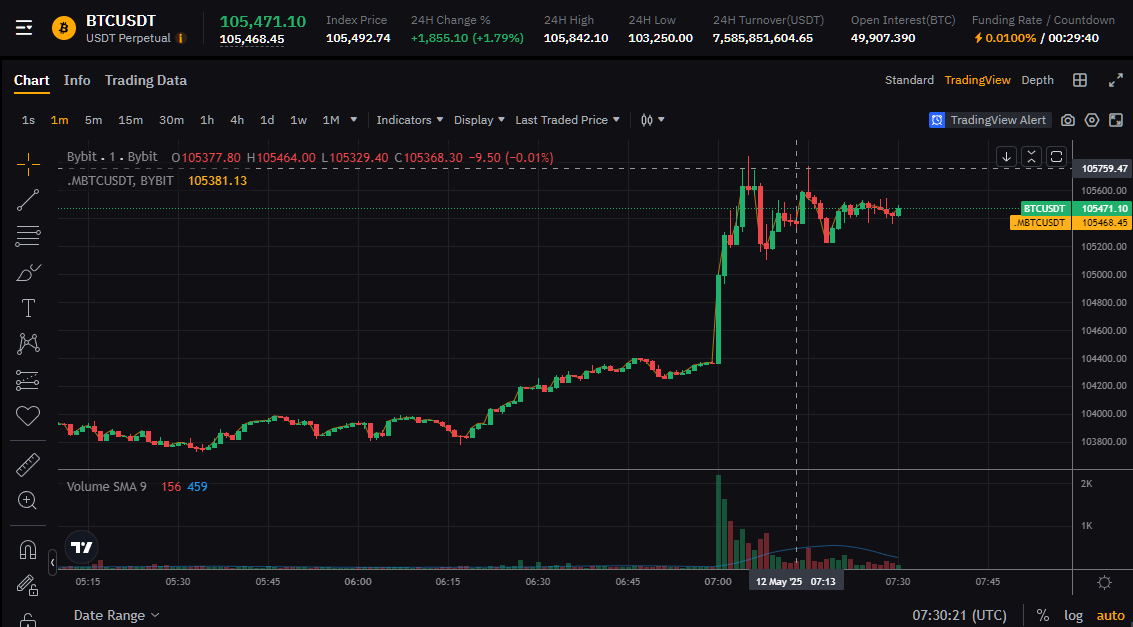Click the maximize pane button
The height and width of the screenshot is (627, 1133).
(x=1056, y=156)
